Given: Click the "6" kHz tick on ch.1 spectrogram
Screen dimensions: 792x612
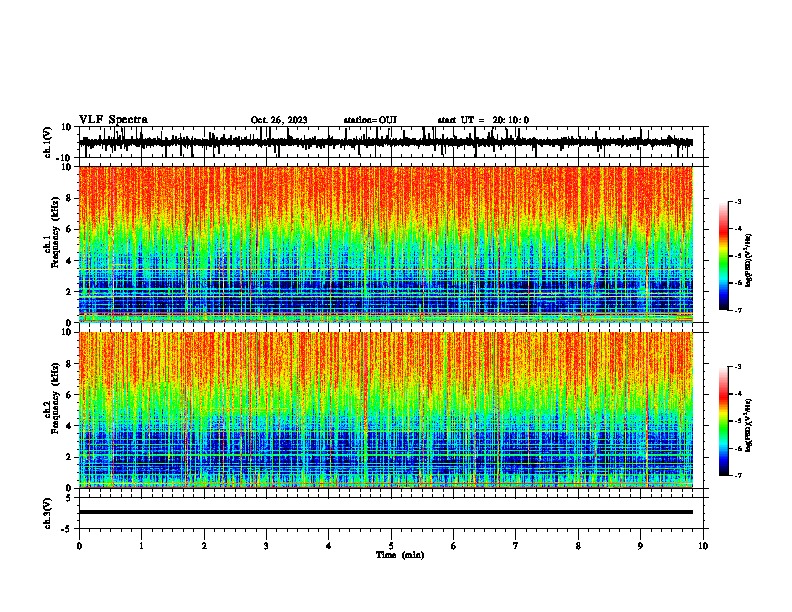Looking at the screenshot, I should click(70, 229).
